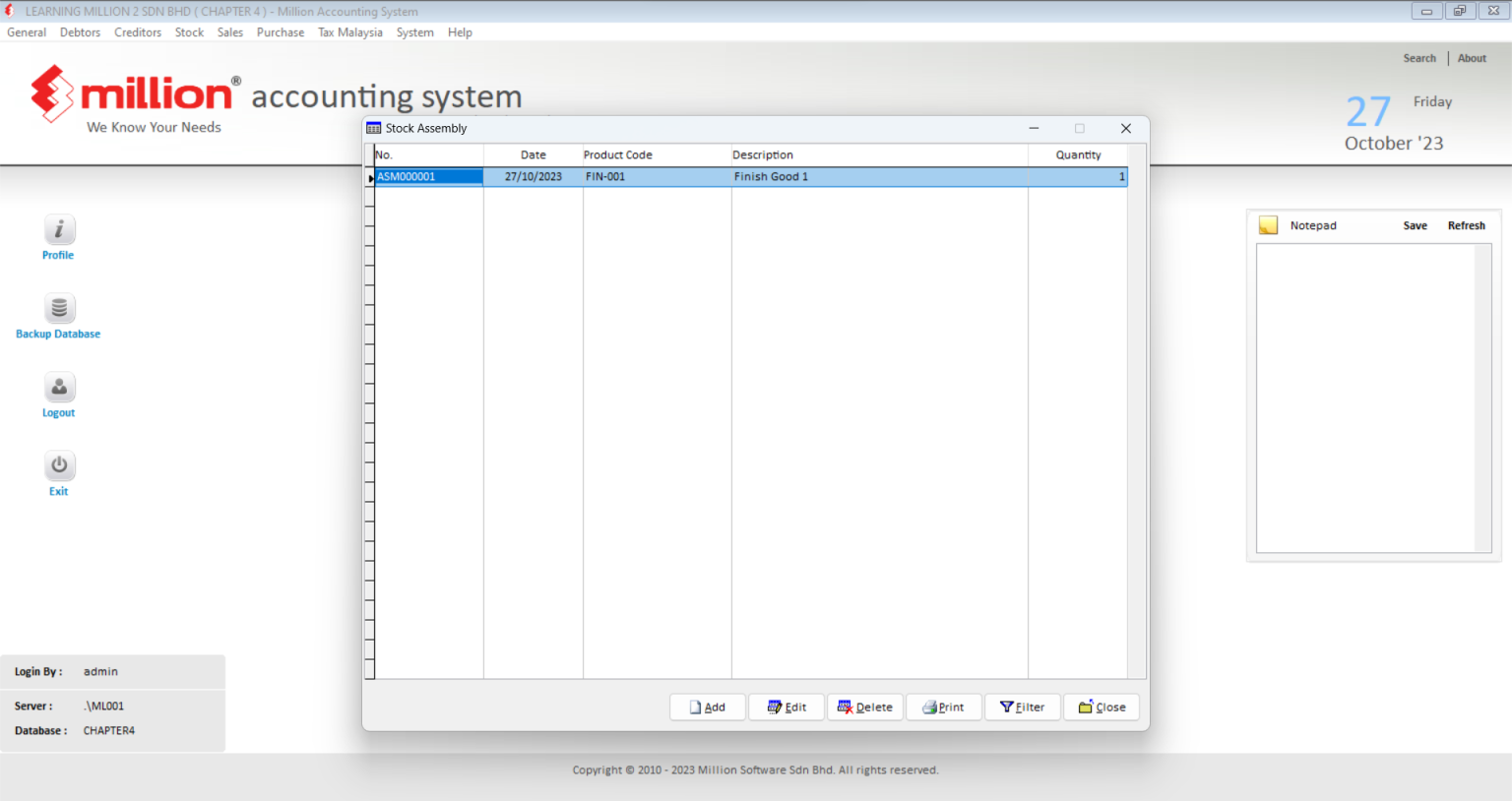1512x801 pixels.
Task: Minimize the Stock Assembly window
Action: (1034, 128)
